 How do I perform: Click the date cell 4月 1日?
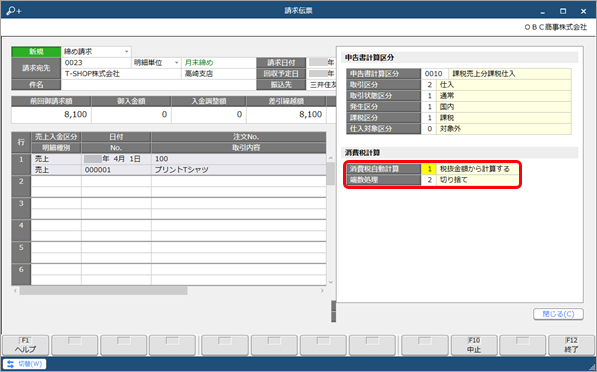(x=116, y=159)
